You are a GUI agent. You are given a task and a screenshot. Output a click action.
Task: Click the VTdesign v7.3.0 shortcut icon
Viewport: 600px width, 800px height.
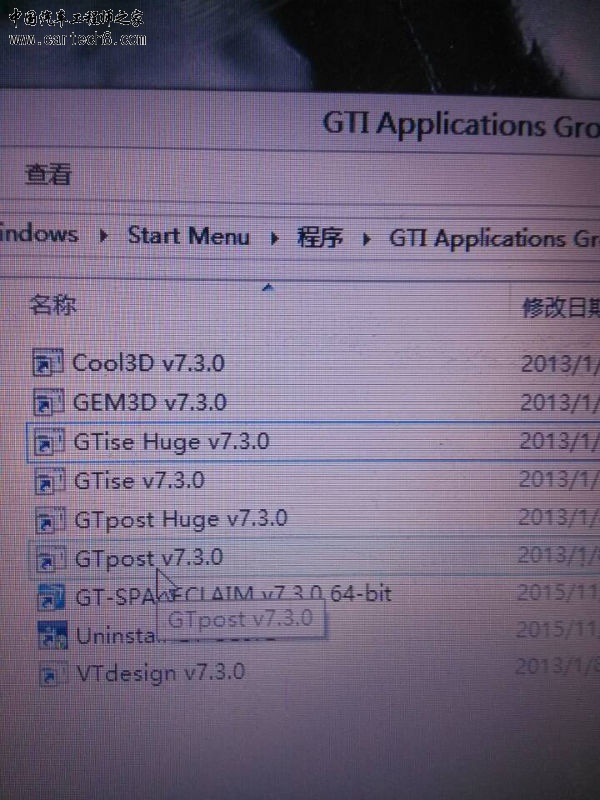[54, 673]
